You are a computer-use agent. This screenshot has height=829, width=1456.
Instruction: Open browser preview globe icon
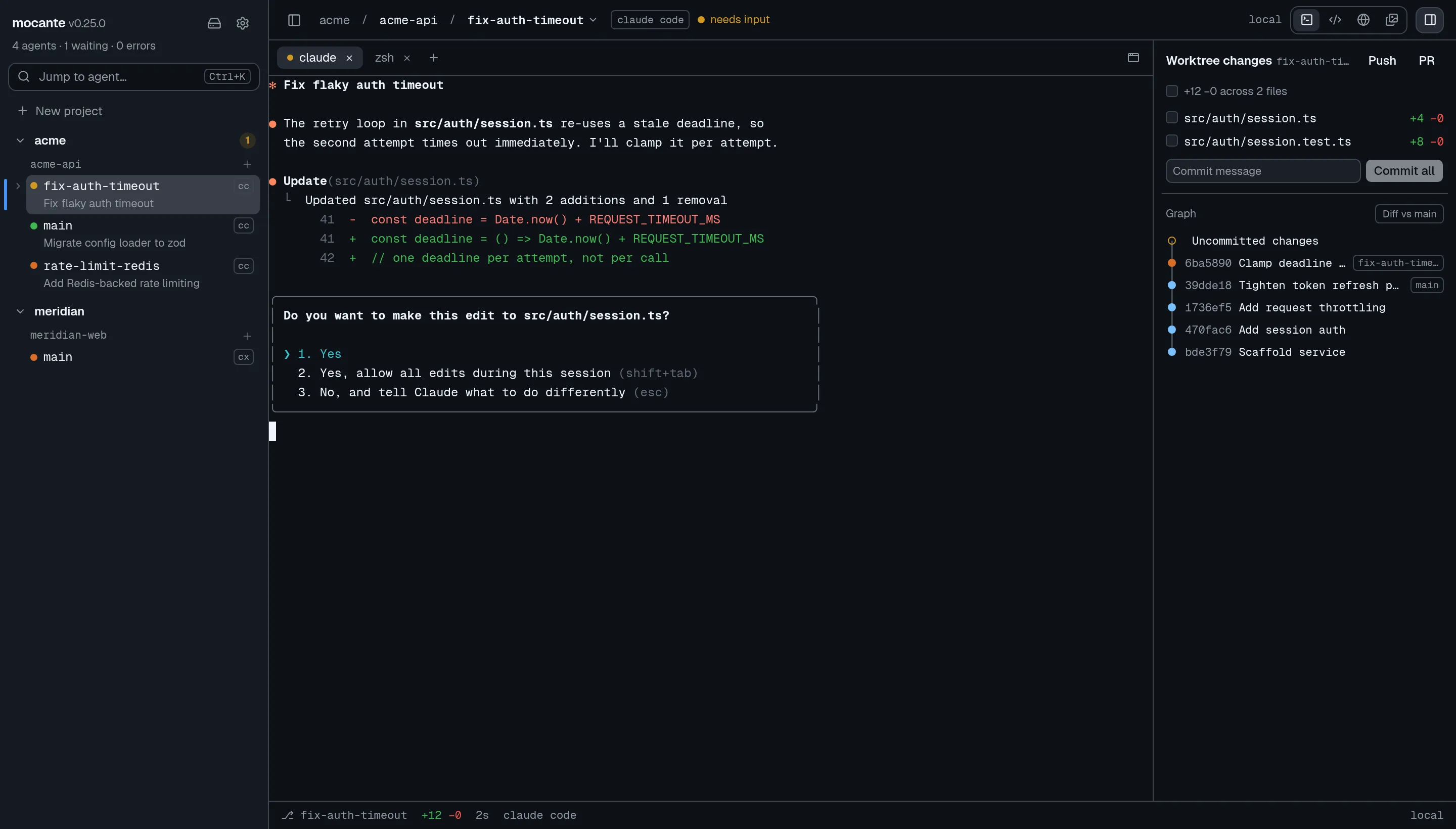pos(1363,20)
